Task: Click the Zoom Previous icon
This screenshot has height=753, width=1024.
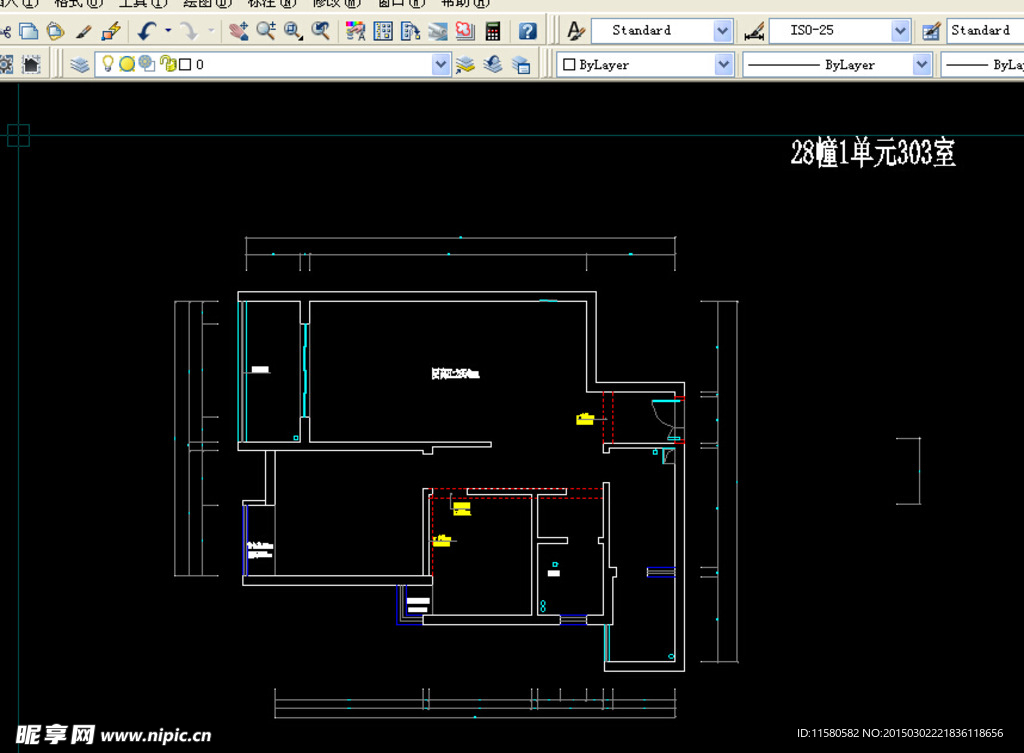Action: [321, 31]
